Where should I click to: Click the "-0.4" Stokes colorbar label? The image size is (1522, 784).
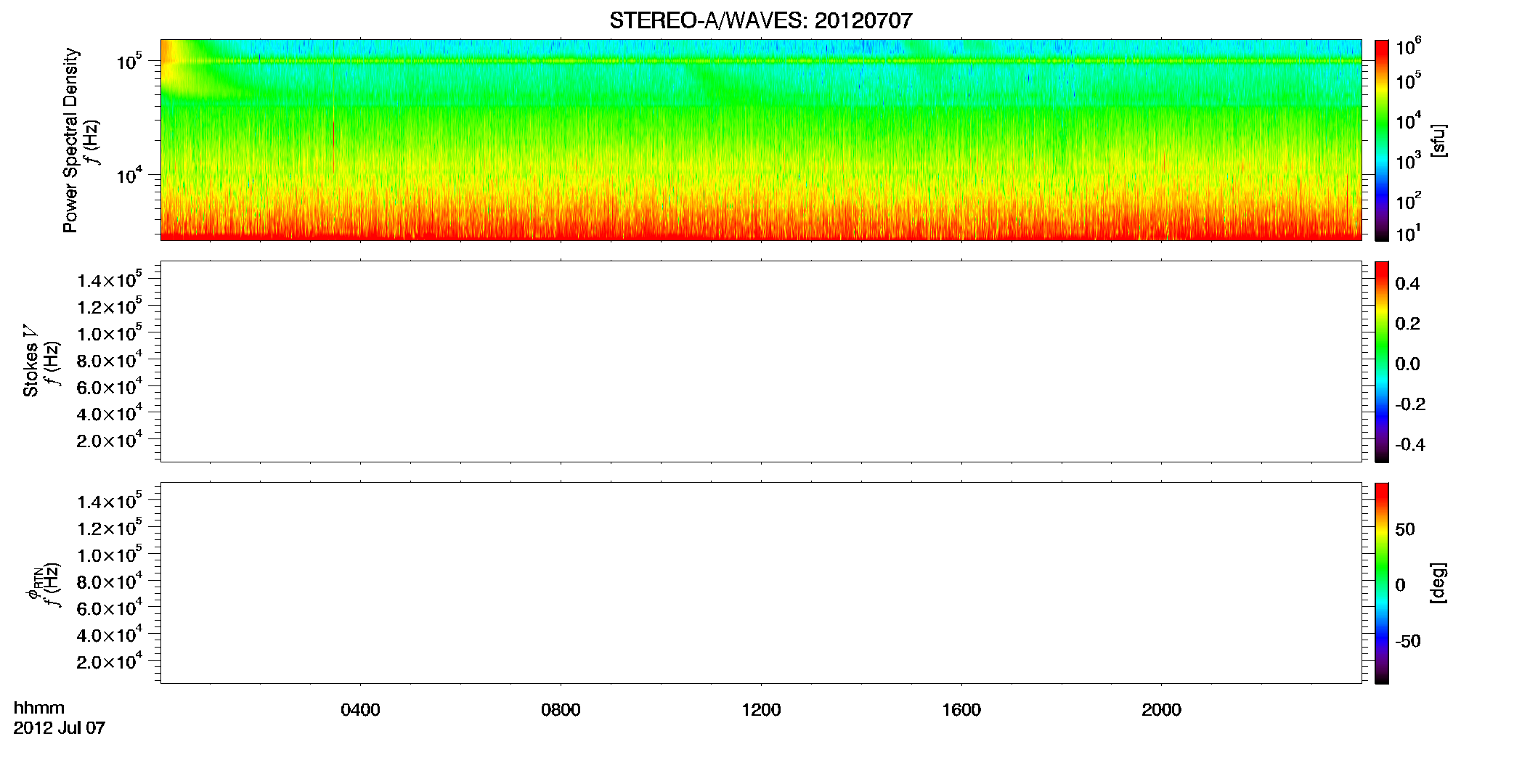pyautogui.click(x=1410, y=445)
